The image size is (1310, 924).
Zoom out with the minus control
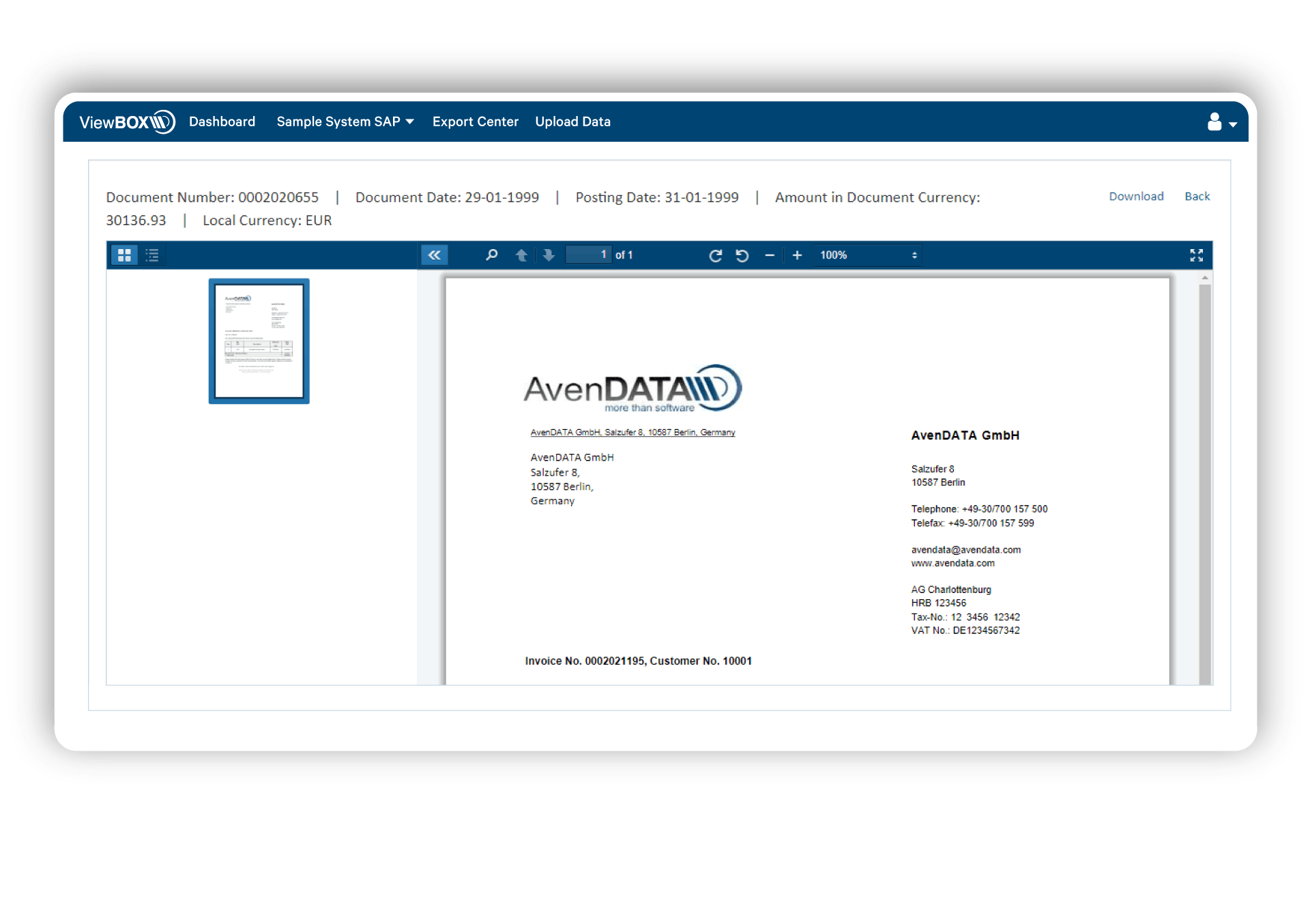(x=770, y=255)
